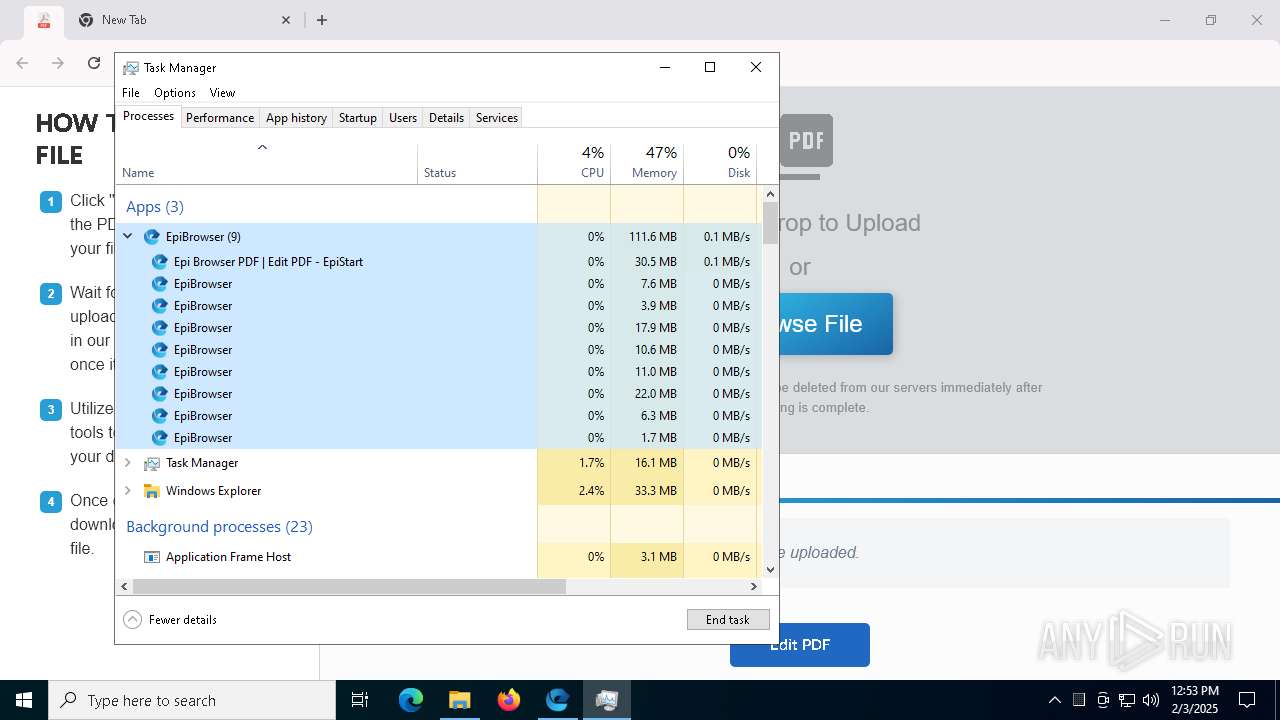Click the PDF tab icon in browser
Screen dimensions: 1280x720
pos(43,20)
